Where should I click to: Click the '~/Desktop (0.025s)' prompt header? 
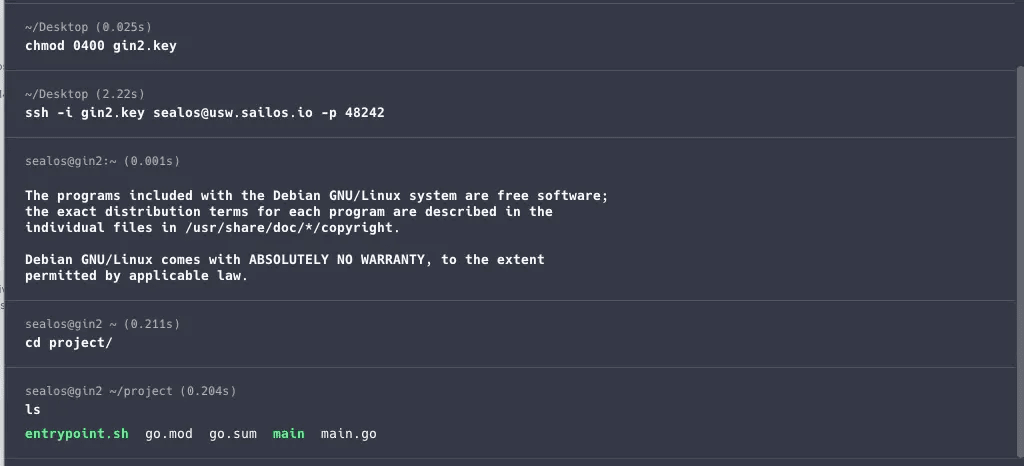[x=88, y=27]
